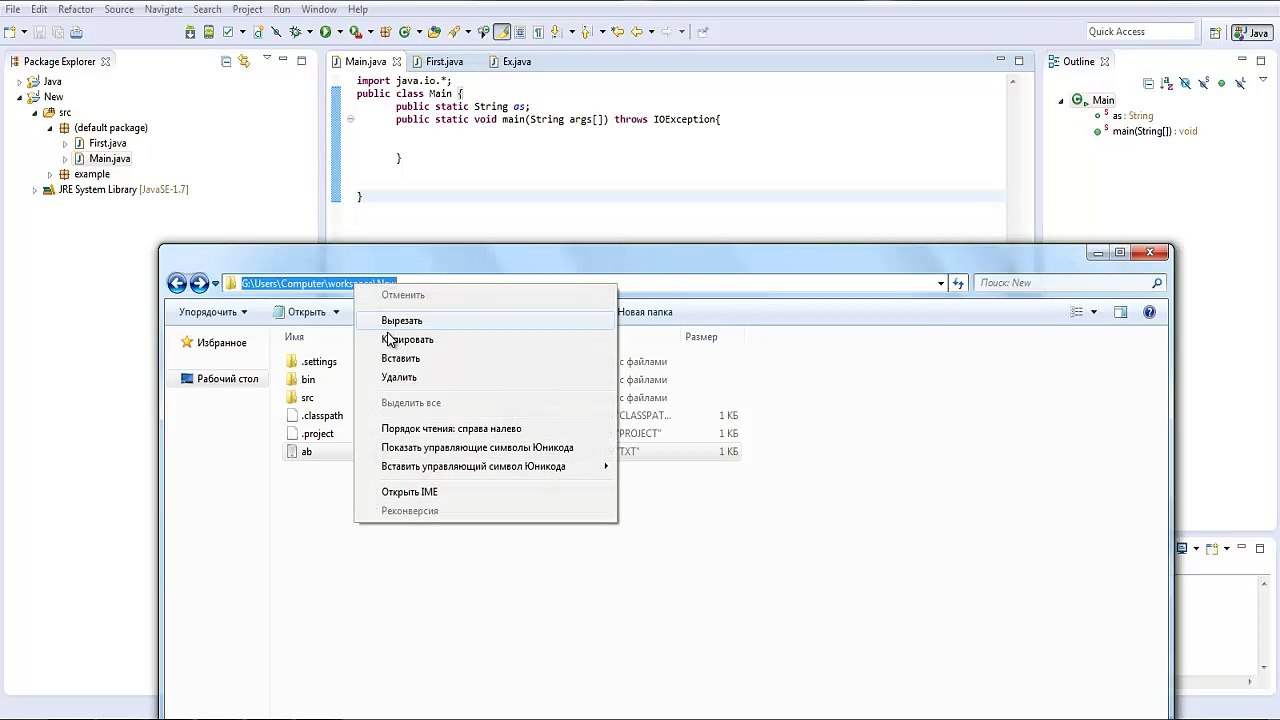Choose Копировать in the context menu
Screen dimensions: 1280x720
pyautogui.click(x=486, y=340)
